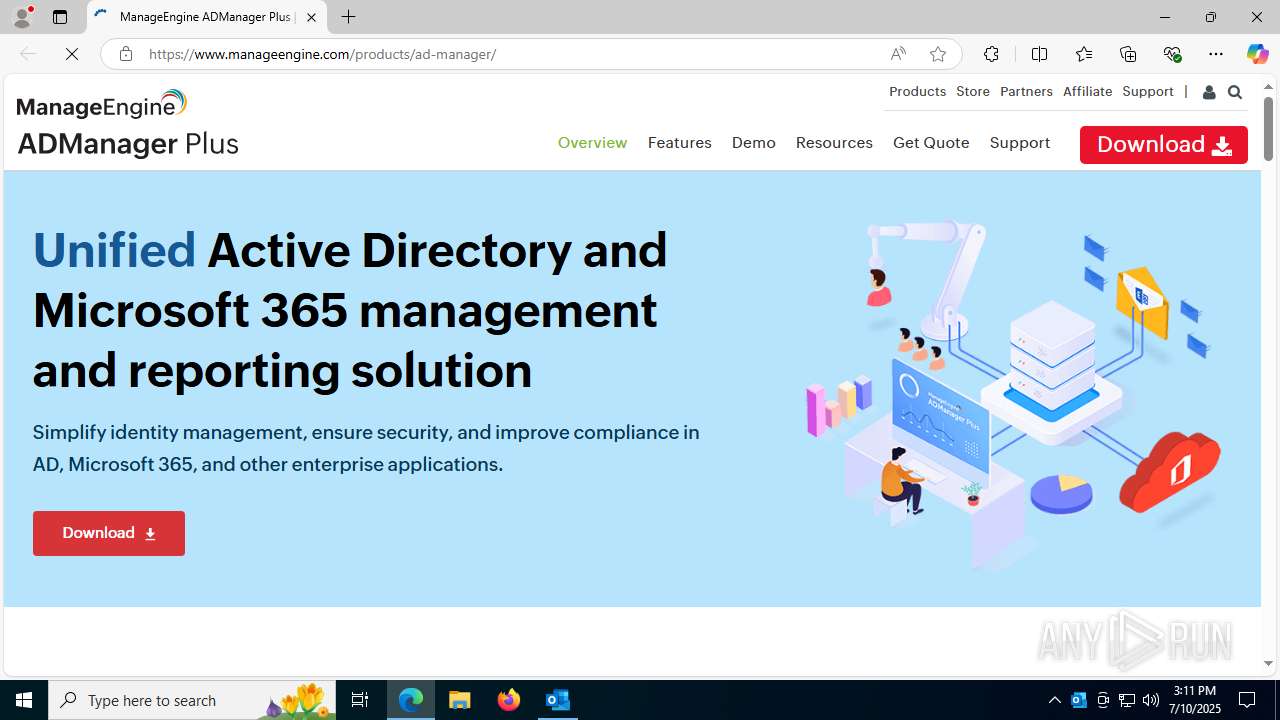Screen dimensions: 1280x720
Task: Open the Products link
Action: point(917,91)
